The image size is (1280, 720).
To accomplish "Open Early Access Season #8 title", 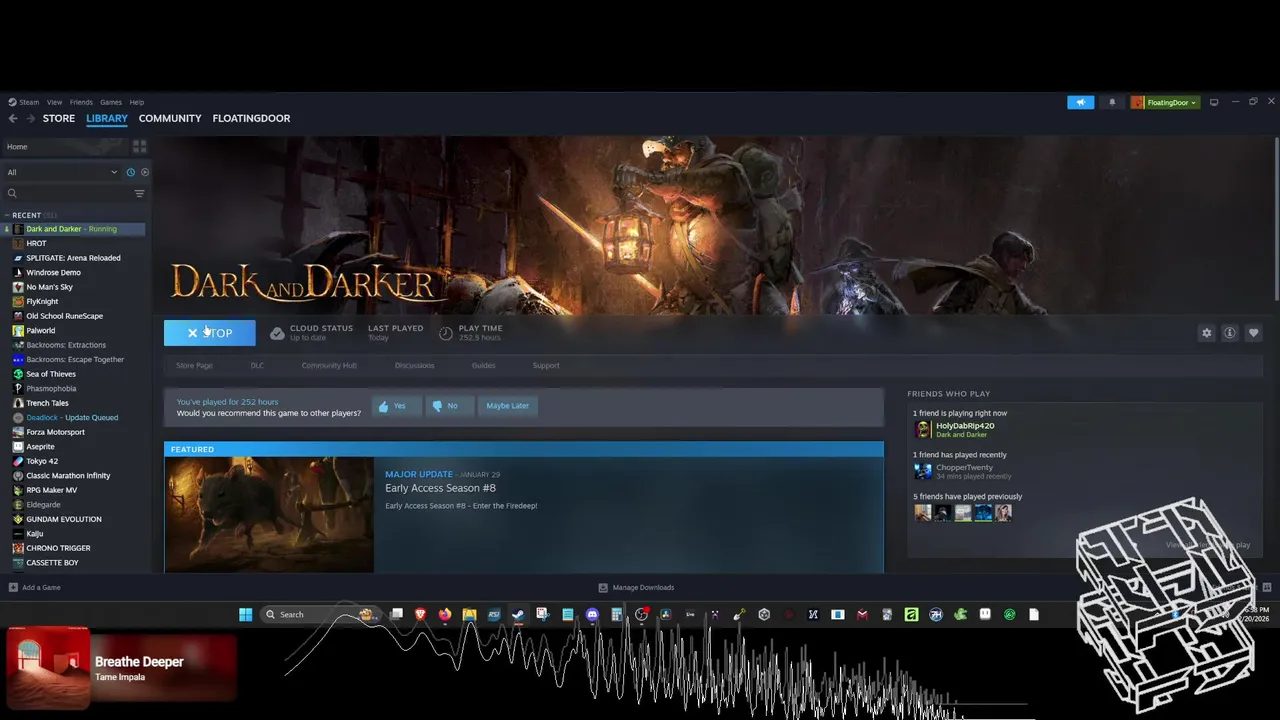I will click(x=440, y=488).
